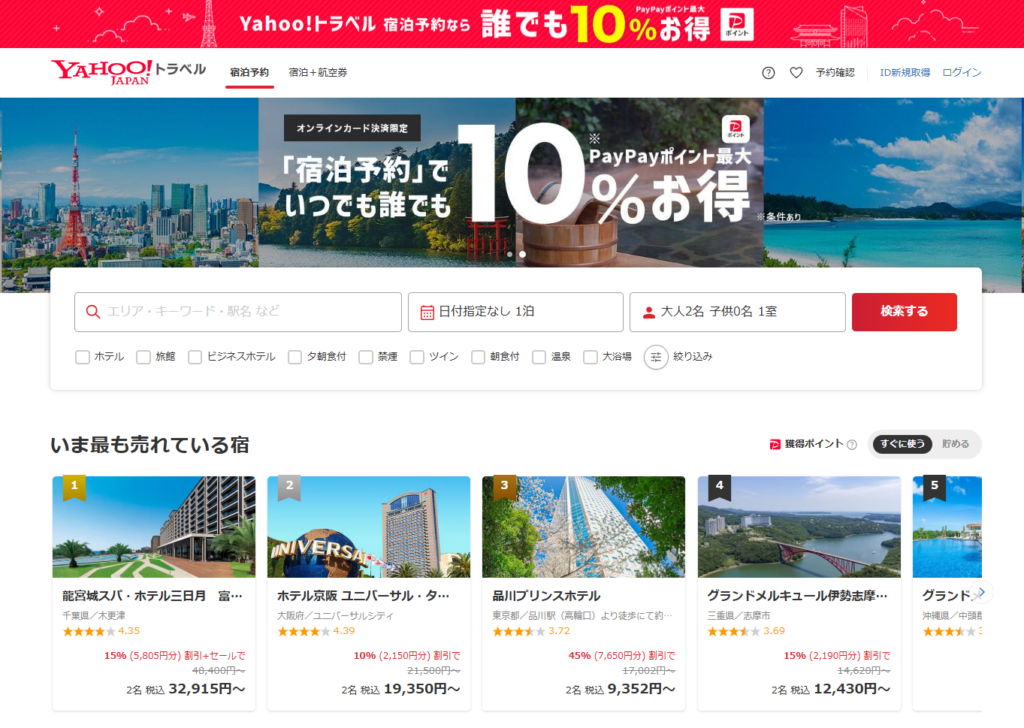
Task: Click the ログイン link
Action: click(x=962, y=72)
